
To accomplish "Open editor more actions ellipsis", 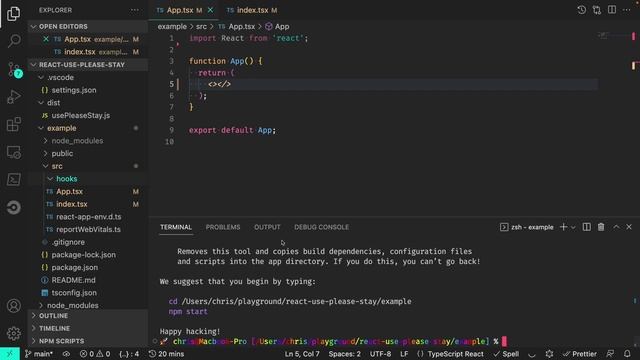I will tap(627, 10).
